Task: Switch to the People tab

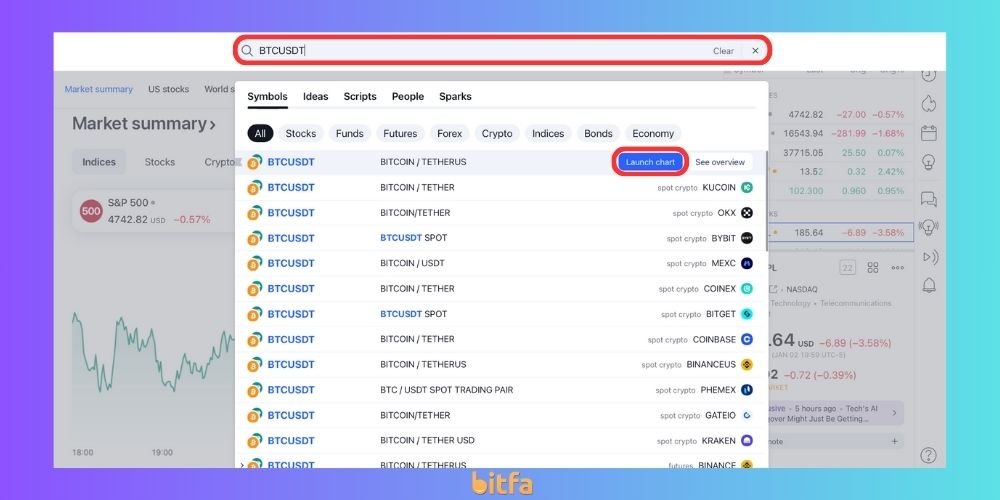Action: 408,96
